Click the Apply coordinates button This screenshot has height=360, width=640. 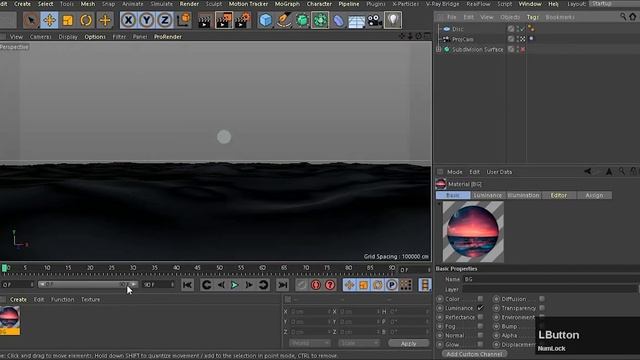pos(409,344)
